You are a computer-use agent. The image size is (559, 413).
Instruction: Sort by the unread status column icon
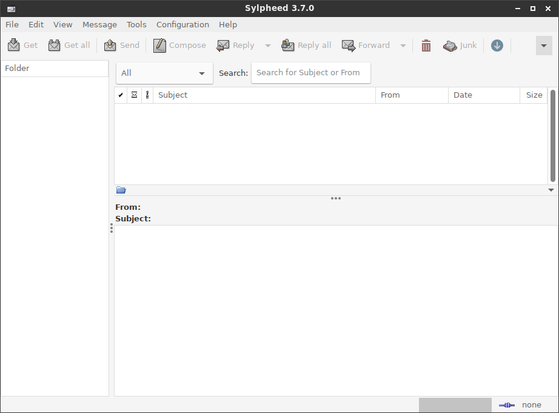click(134, 95)
